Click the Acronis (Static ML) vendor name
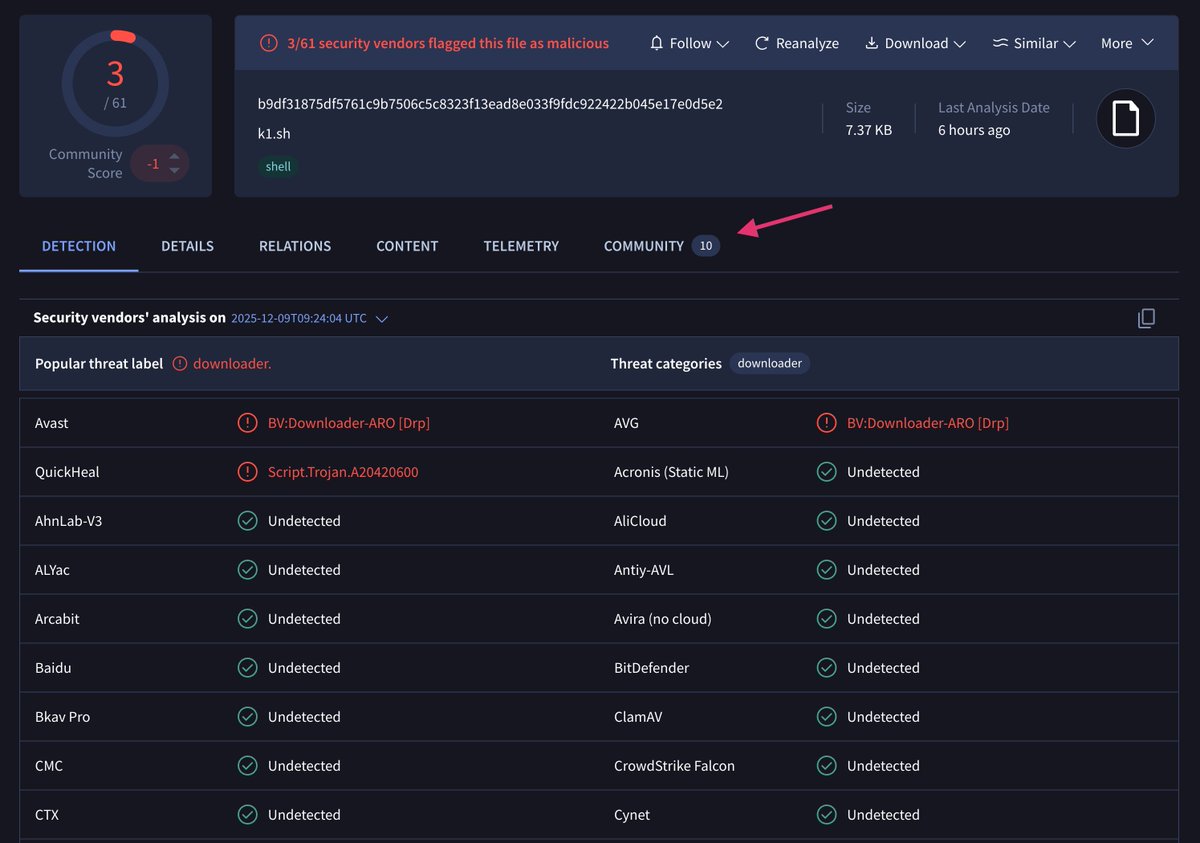Screen dimensions: 1200x843 point(671,472)
